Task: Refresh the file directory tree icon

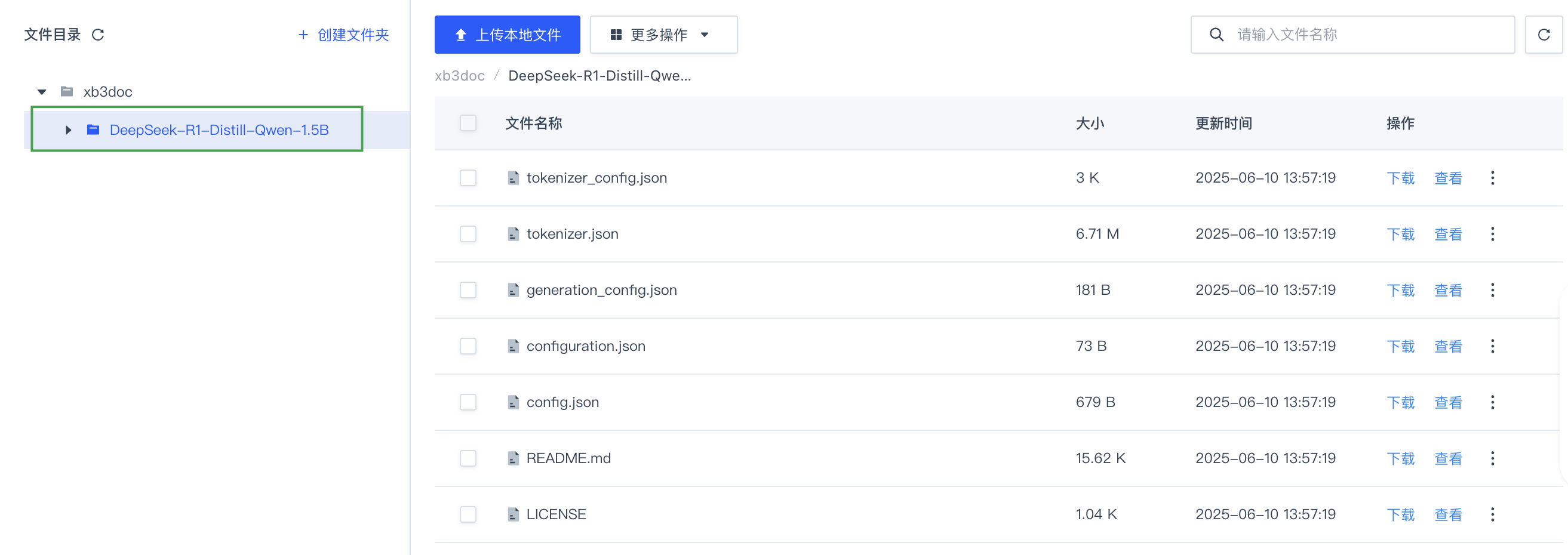Action: (x=98, y=35)
